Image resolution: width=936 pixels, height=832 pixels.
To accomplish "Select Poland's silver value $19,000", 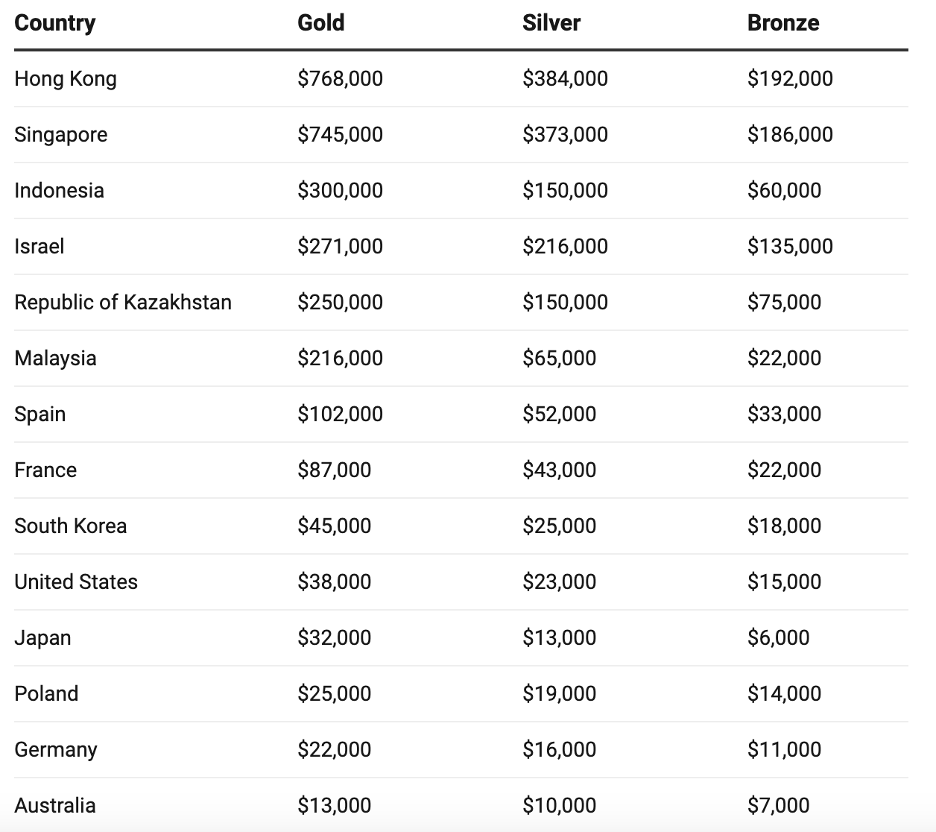I will tap(559, 695).
